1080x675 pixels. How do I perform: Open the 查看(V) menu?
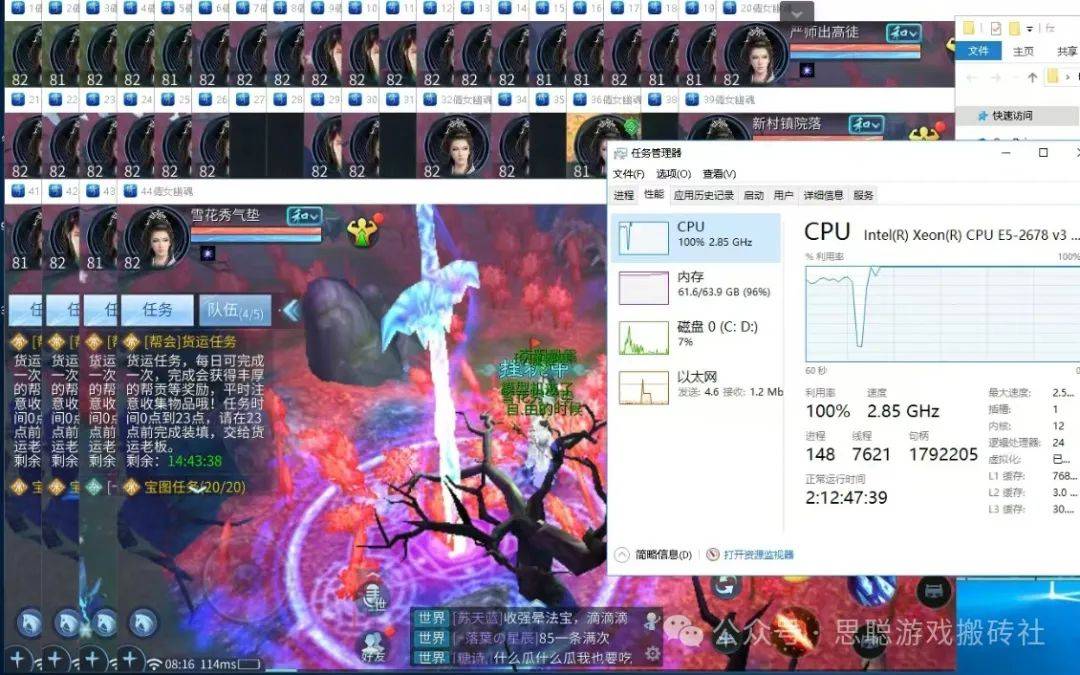point(719,174)
